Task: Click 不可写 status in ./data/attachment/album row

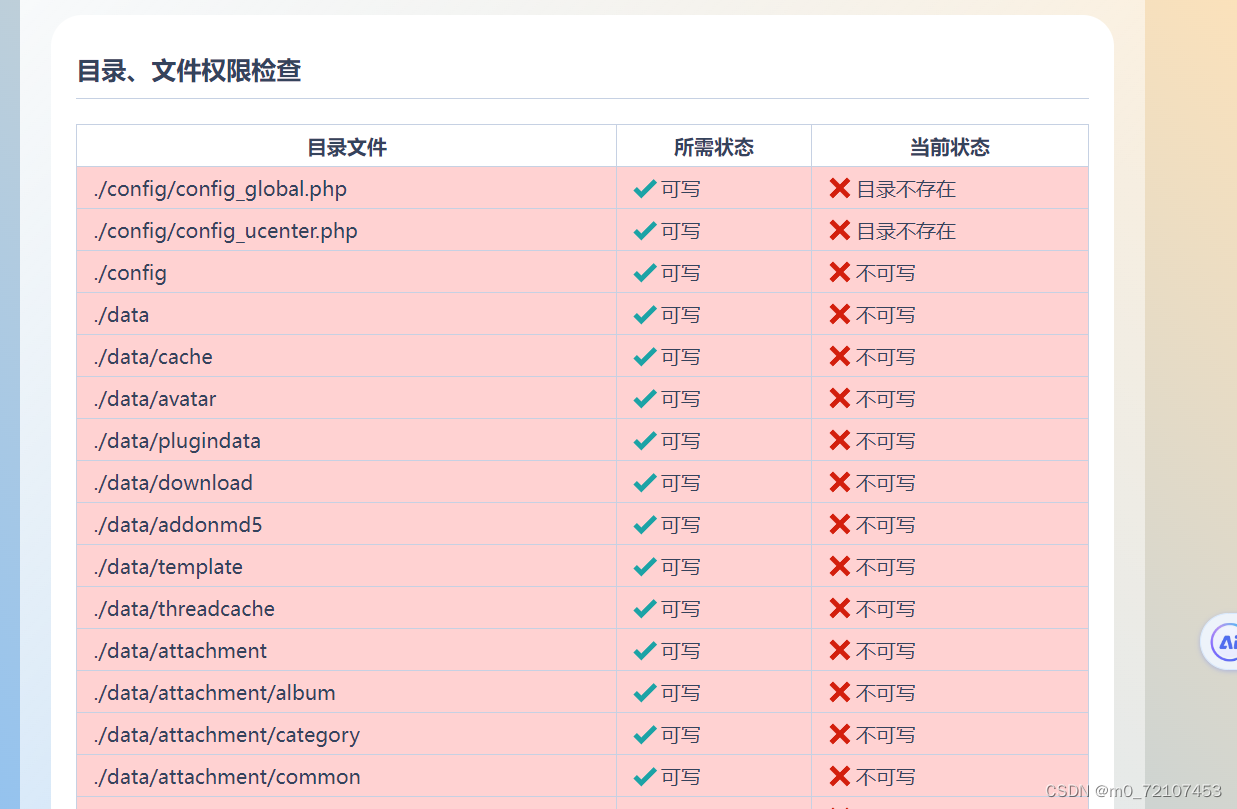Action: 886,693
